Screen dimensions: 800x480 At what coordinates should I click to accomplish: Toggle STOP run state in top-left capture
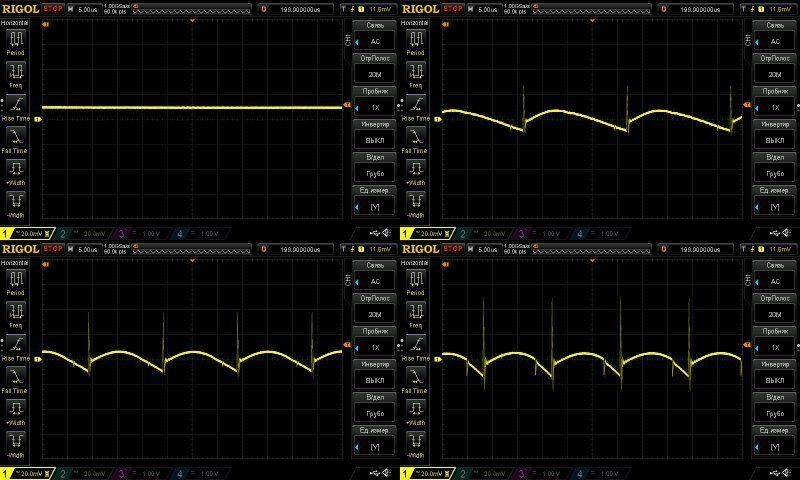tap(53, 9)
